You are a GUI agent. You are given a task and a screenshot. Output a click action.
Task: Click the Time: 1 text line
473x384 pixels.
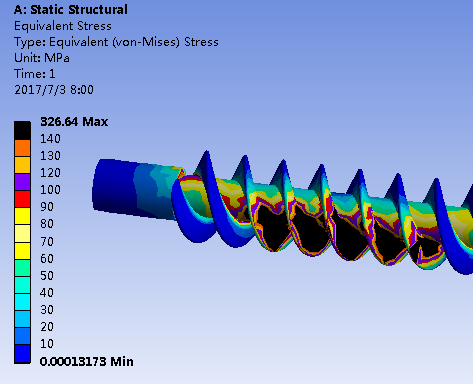(x=35, y=74)
